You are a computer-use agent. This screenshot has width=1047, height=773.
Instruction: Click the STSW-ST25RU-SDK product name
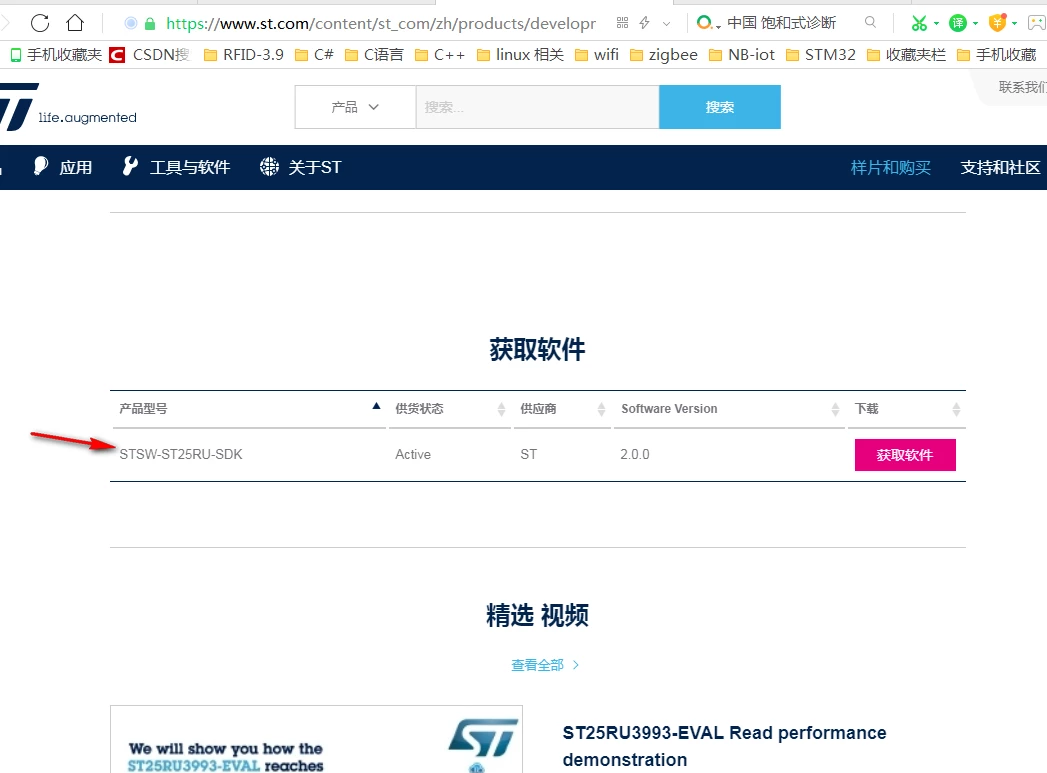[181, 455]
